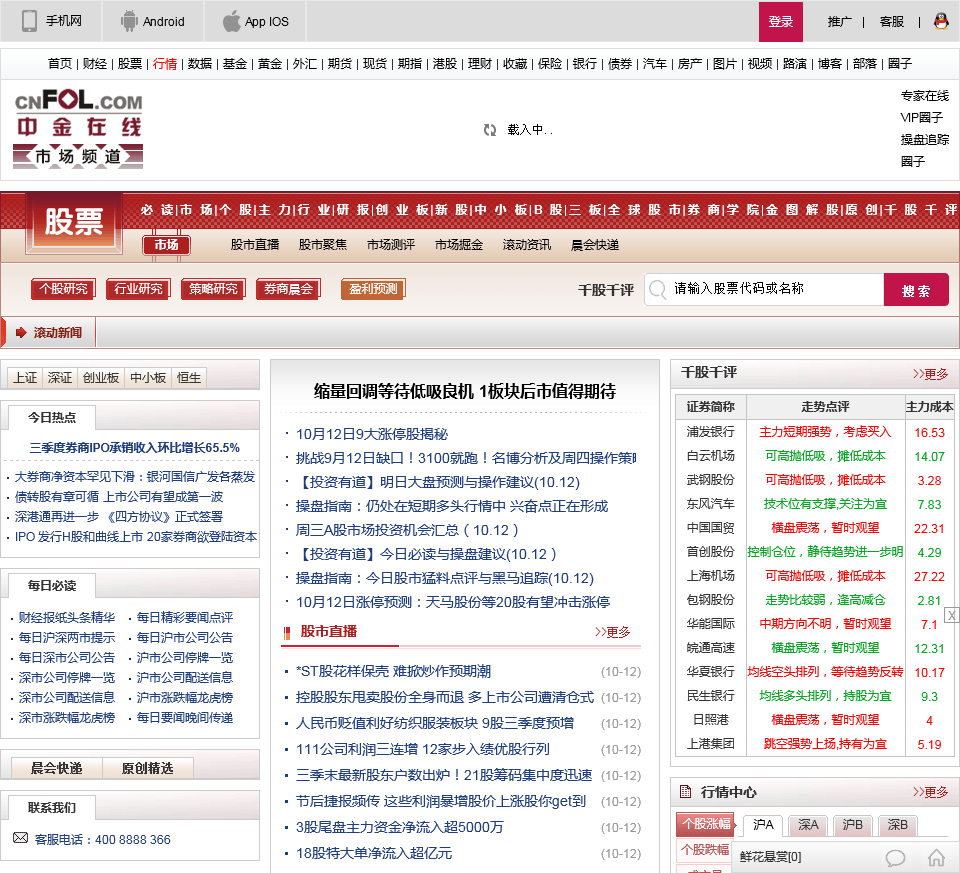This screenshot has width=960, height=873.
Task: Open 财经报纸头条精华 link
Action: click(67, 617)
